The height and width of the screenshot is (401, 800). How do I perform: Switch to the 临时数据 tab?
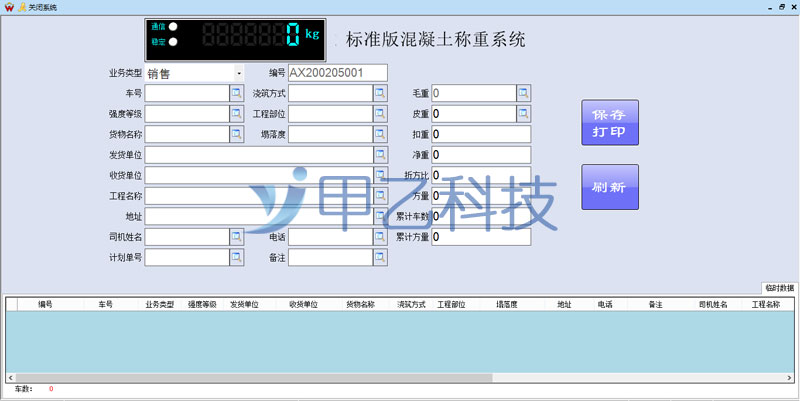779,288
